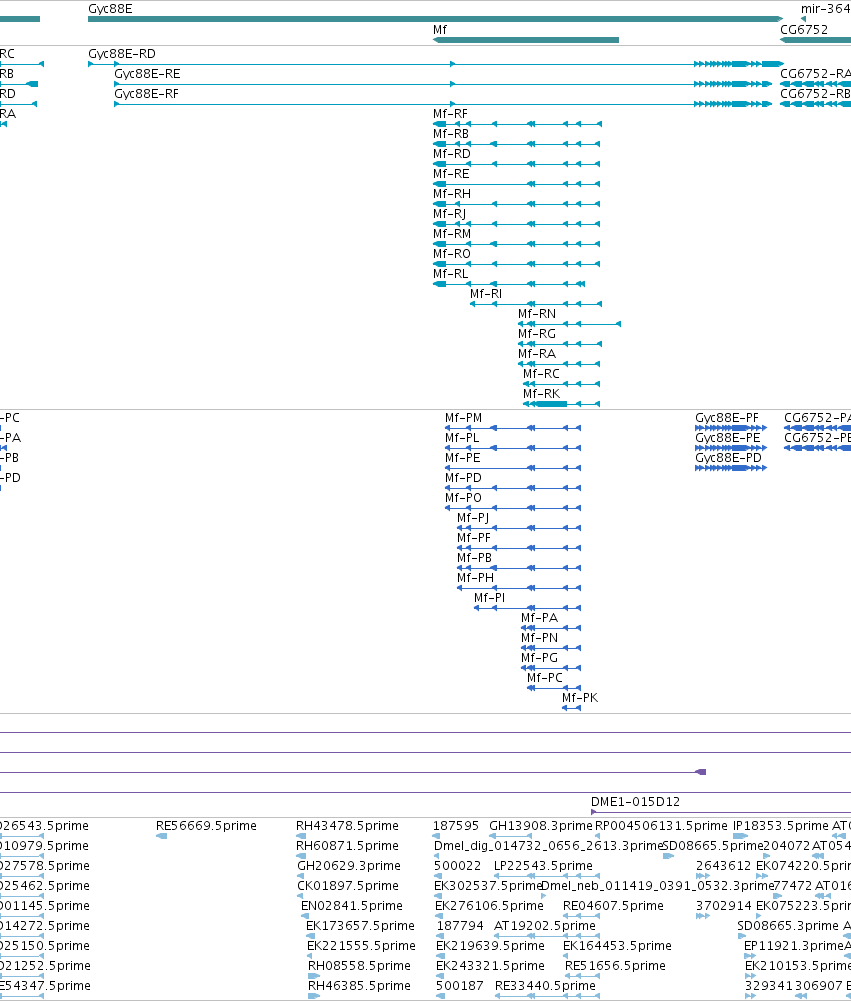851x1001 pixels.
Task: Click the RH08558.5prime EST label
Action: click(x=359, y=966)
